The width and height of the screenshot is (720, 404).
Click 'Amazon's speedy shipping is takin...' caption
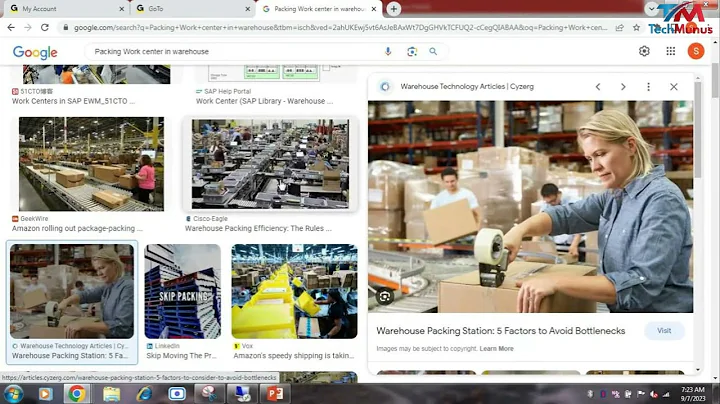[x=294, y=355]
